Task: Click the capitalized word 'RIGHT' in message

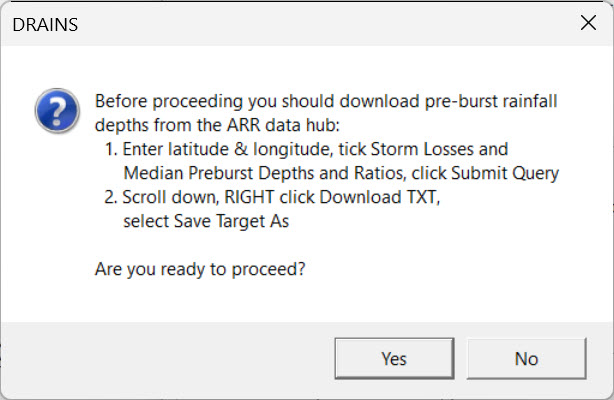Action: point(249,197)
